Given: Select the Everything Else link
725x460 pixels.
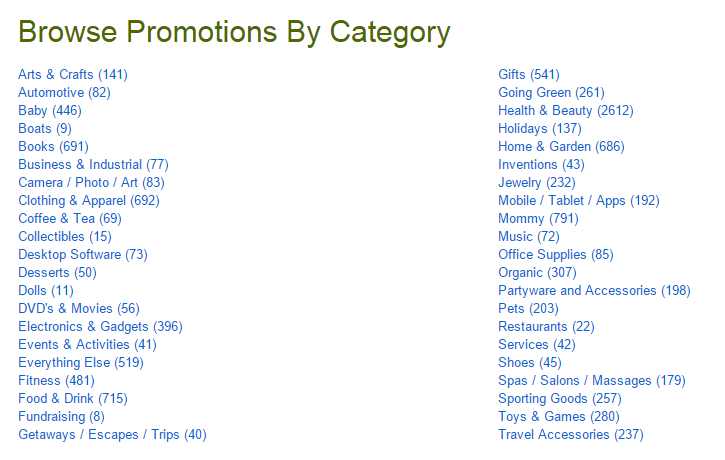Looking at the screenshot, I should (81, 363).
